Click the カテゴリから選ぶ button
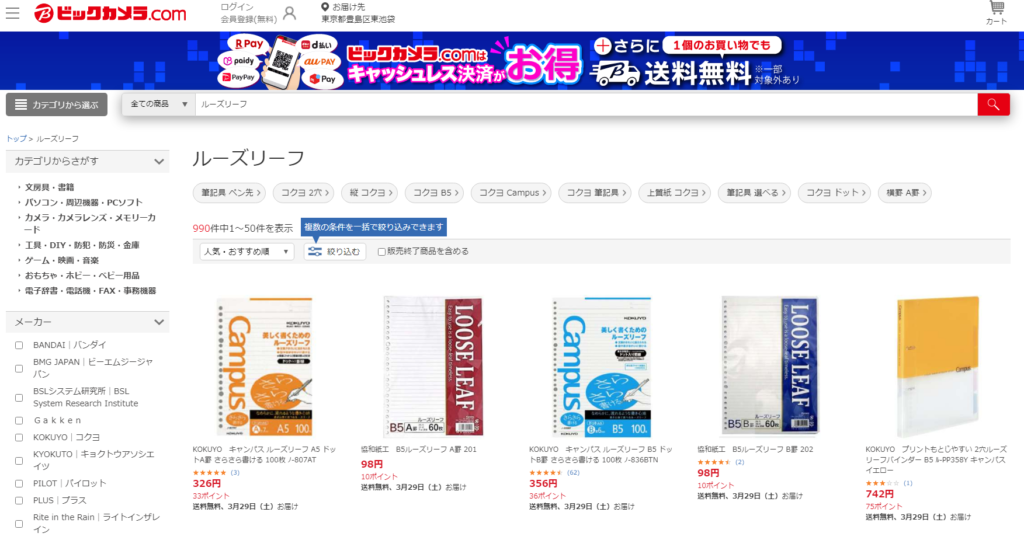The height and width of the screenshot is (540, 1024). coord(57,104)
